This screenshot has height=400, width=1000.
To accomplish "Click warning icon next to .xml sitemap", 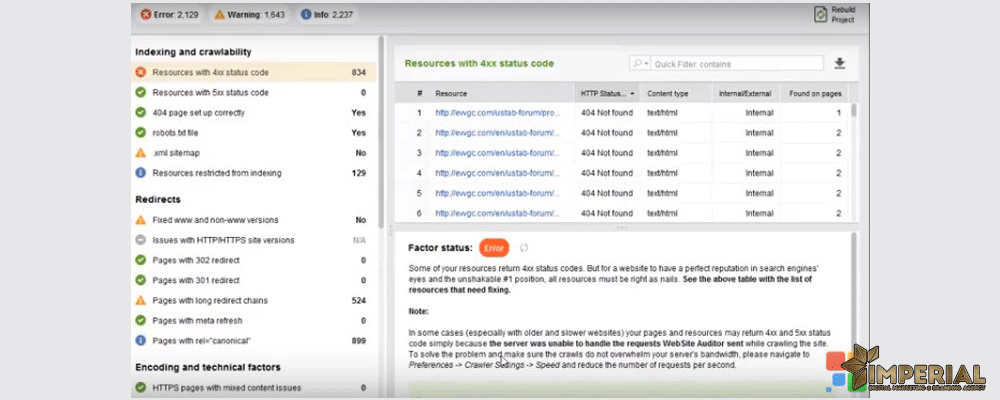I will [141, 153].
